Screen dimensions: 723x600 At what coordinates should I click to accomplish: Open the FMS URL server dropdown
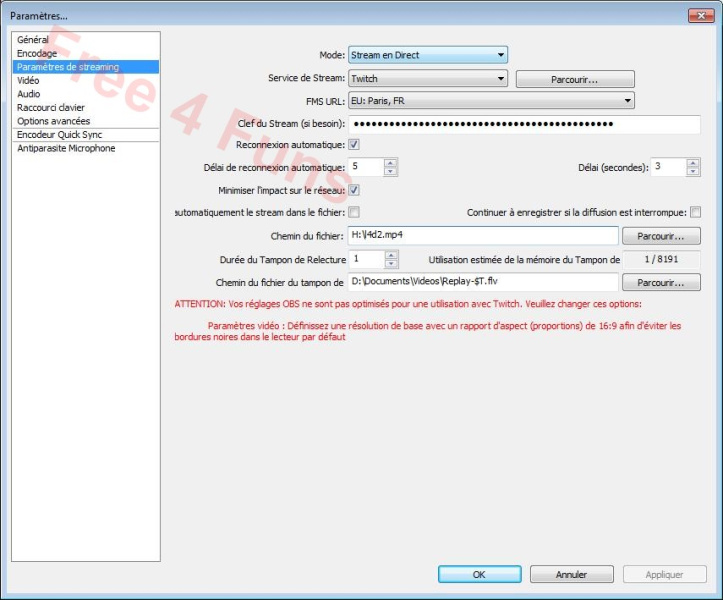(490, 100)
